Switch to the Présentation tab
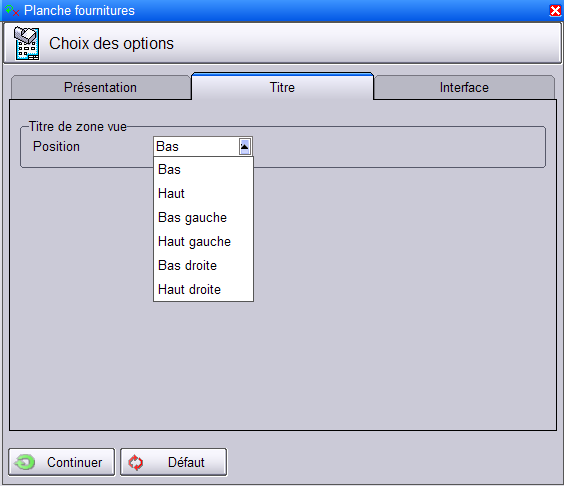Viewport: 564px width, 486px height. coord(101,87)
